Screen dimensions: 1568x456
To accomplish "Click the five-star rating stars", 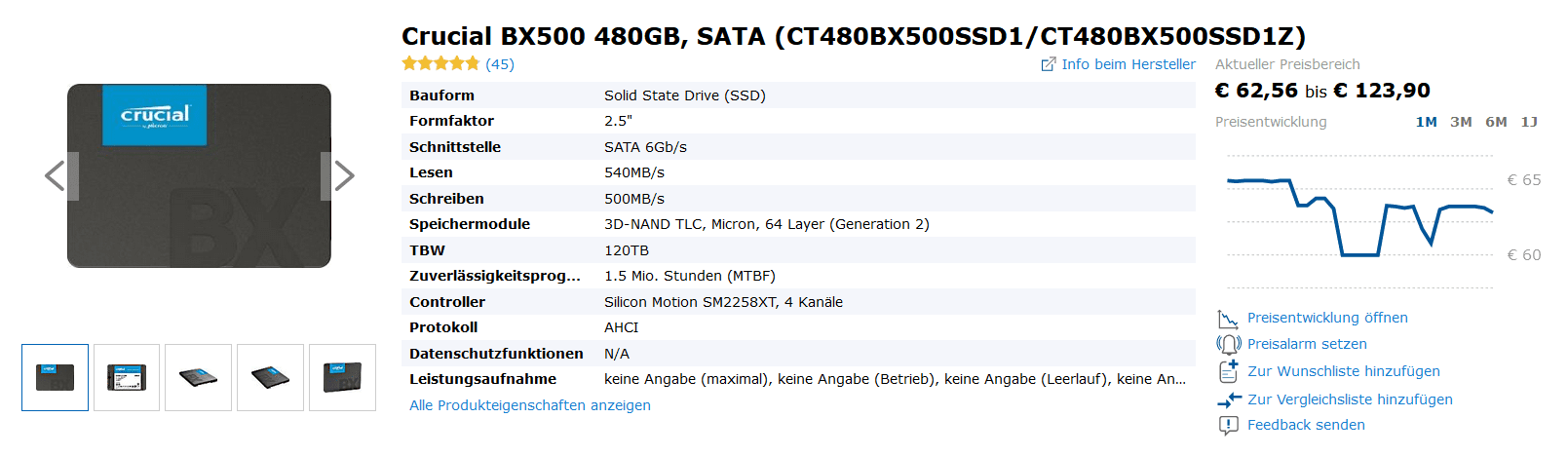I will [x=440, y=64].
